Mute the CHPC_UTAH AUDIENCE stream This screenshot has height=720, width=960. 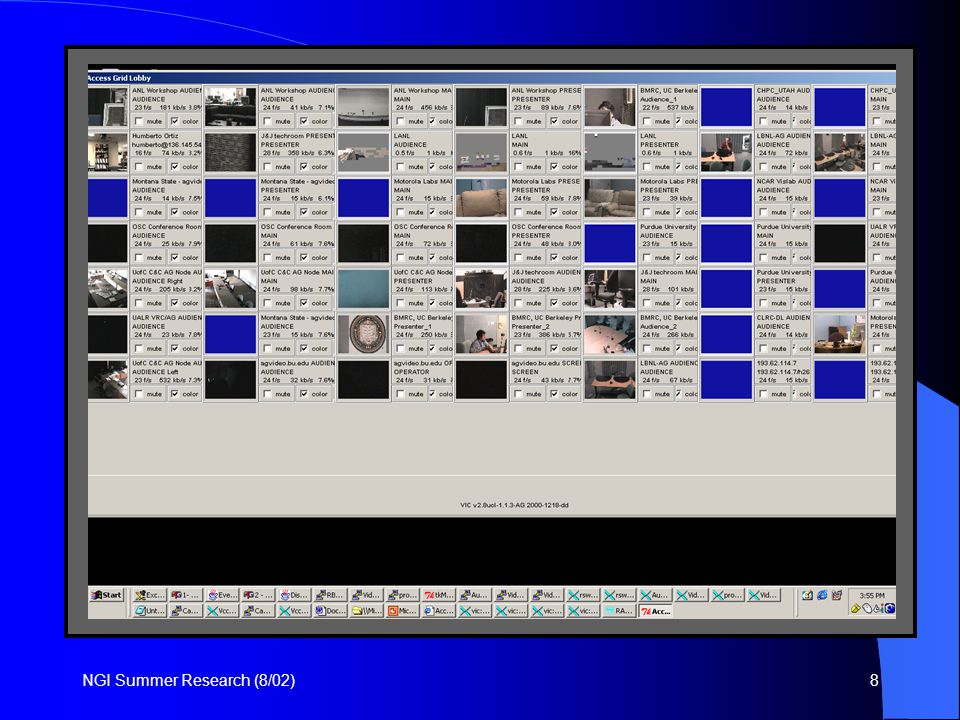763,121
